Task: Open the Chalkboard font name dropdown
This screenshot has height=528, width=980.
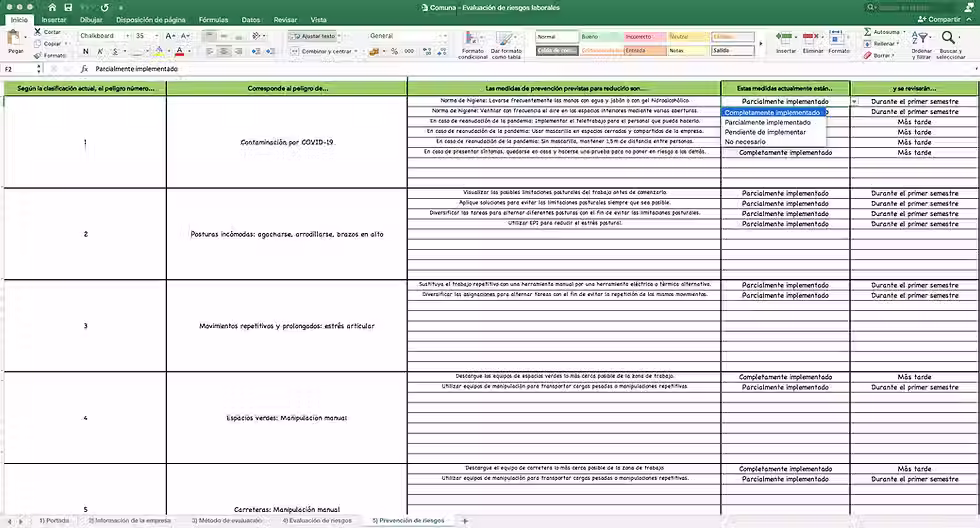Action: coord(128,36)
